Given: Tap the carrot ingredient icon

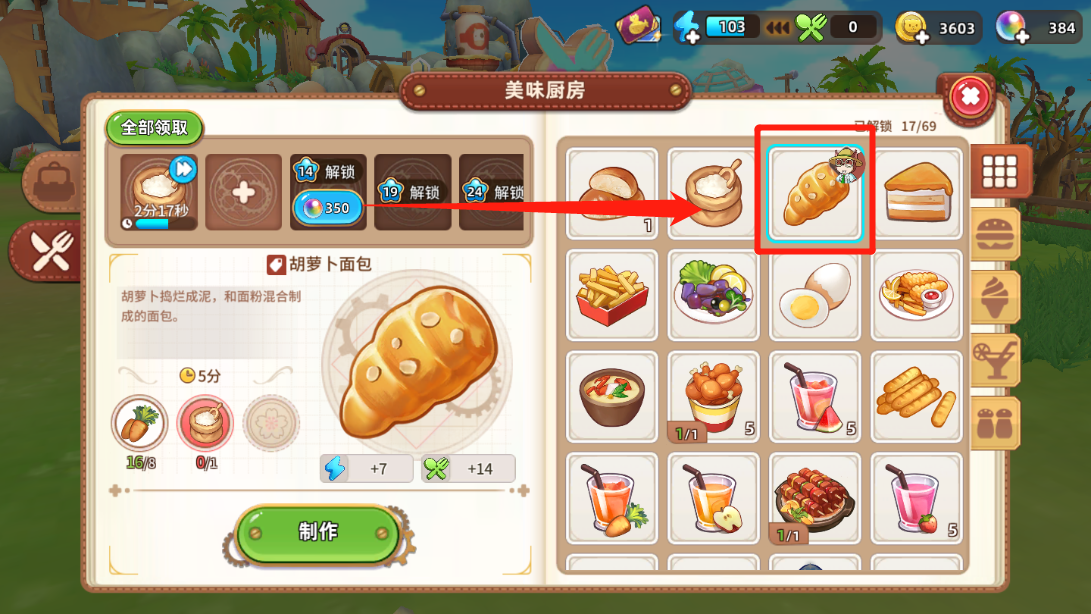Looking at the screenshot, I should click(x=139, y=423).
